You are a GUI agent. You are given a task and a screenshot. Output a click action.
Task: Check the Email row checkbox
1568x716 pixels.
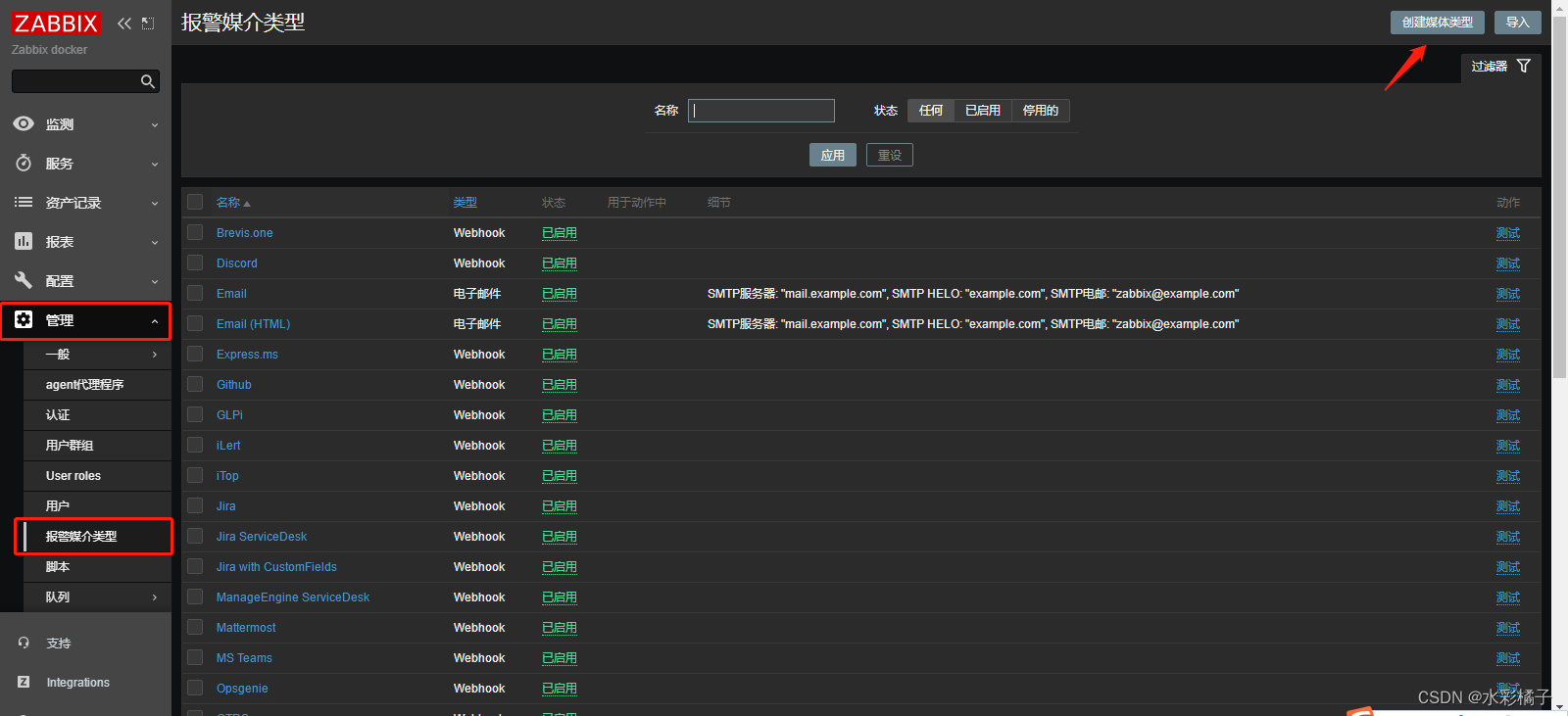[x=195, y=294]
